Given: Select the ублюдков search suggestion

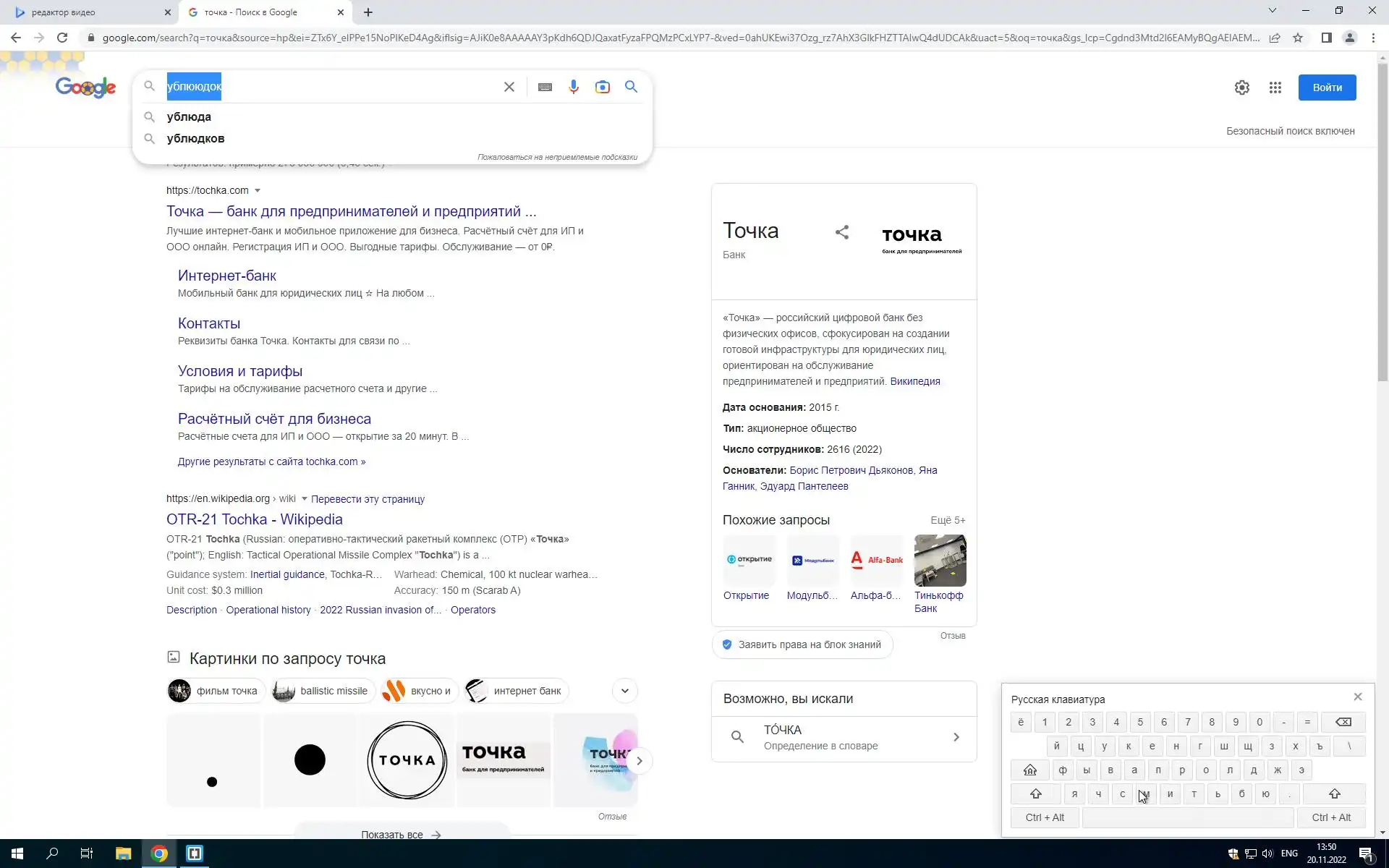Looking at the screenshot, I should (195, 138).
